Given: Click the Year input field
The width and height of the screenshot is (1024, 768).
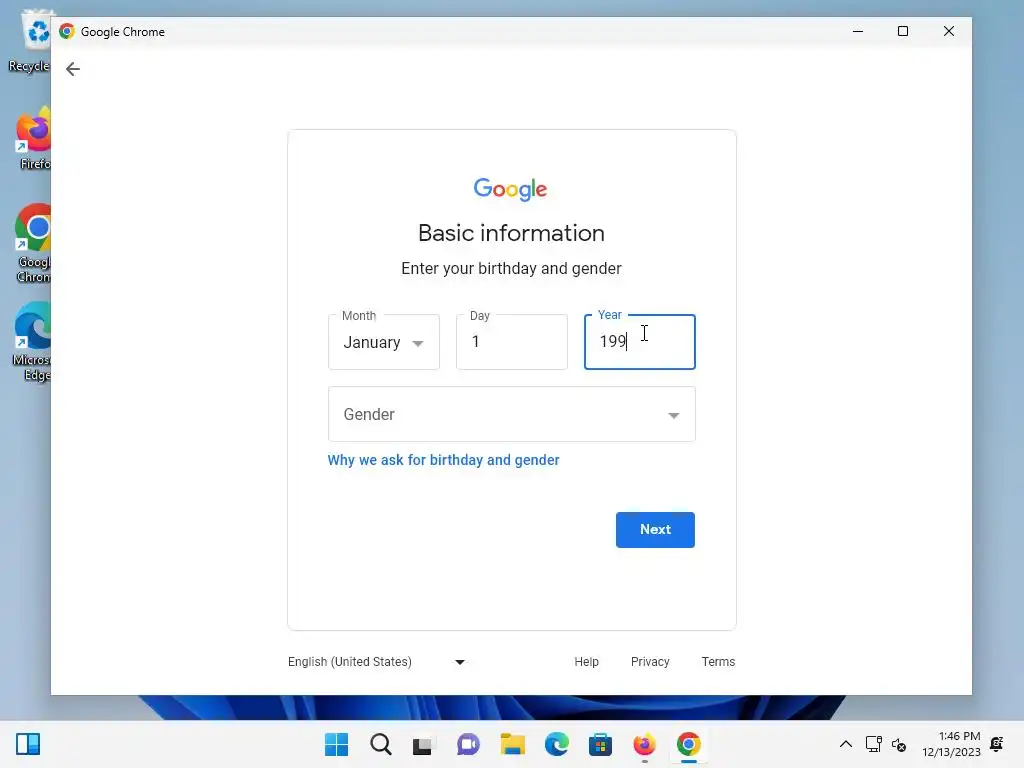Looking at the screenshot, I should (x=639, y=342).
